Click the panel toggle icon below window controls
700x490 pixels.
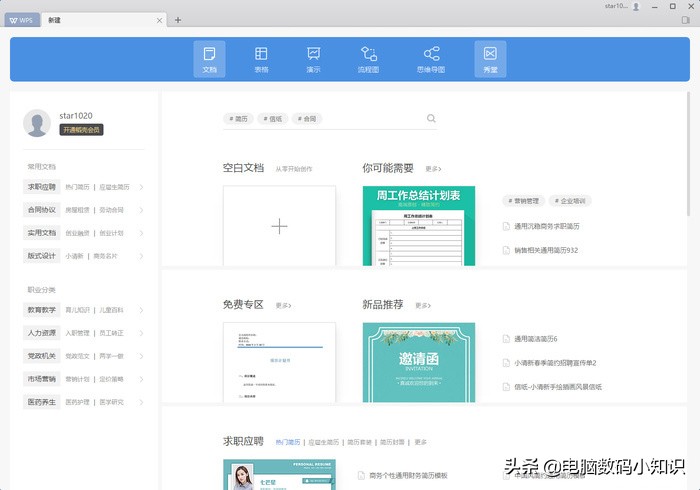pos(686,20)
